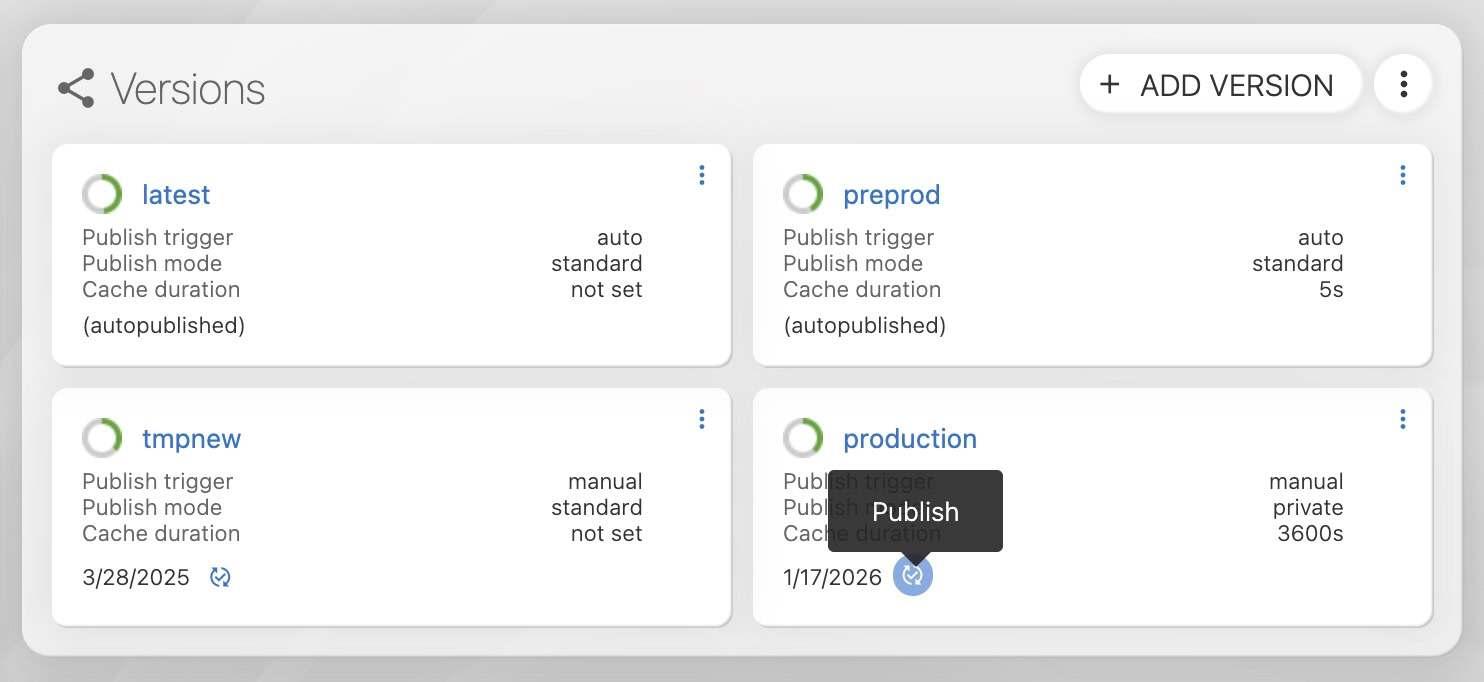Image resolution: width=1484 pixels, height=682 pixels.
Task: Open the tmpnew card kebab menu
Action: pos(701,419)
